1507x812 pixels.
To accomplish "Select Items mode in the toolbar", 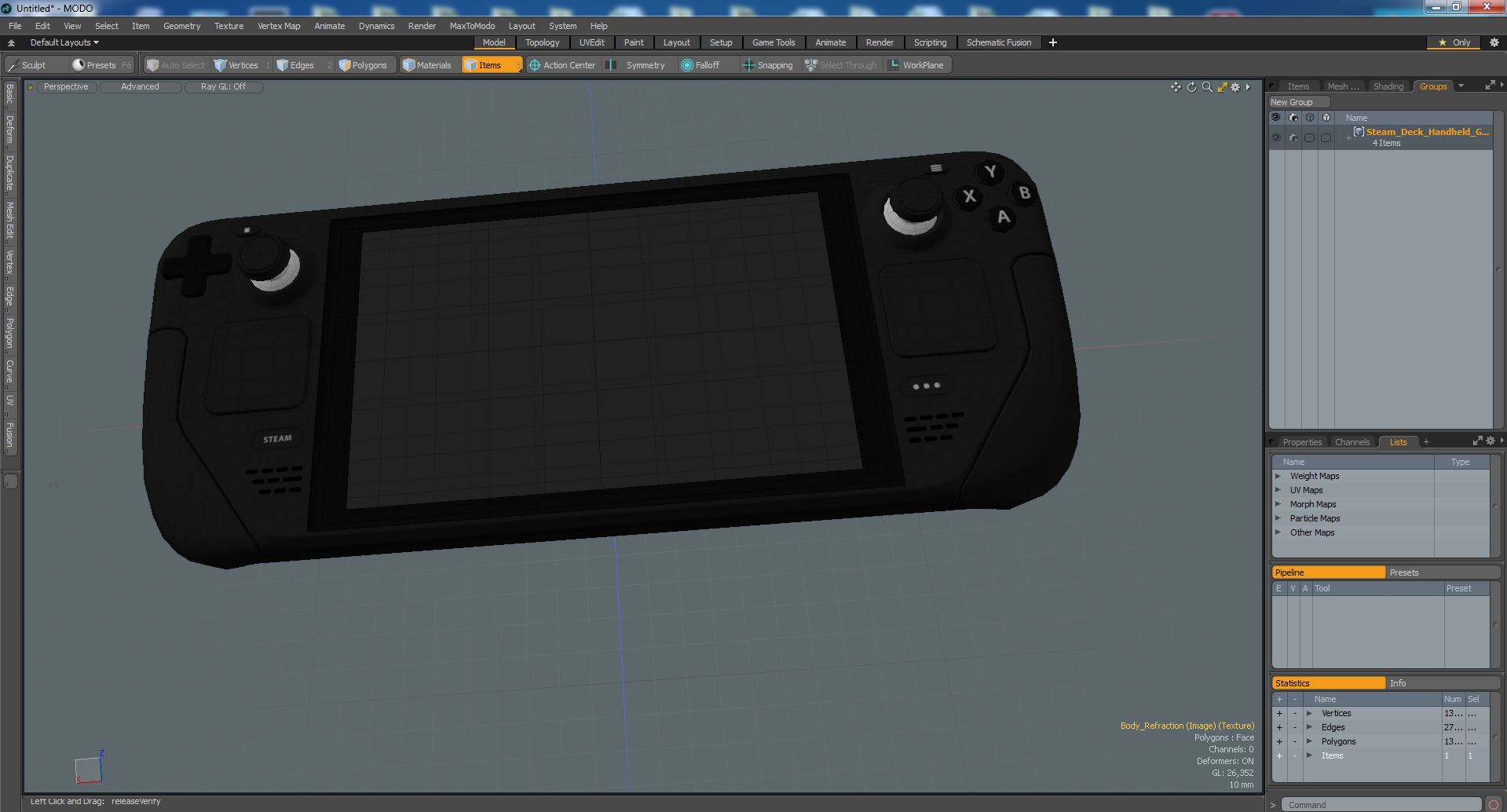I will [491, 65].
